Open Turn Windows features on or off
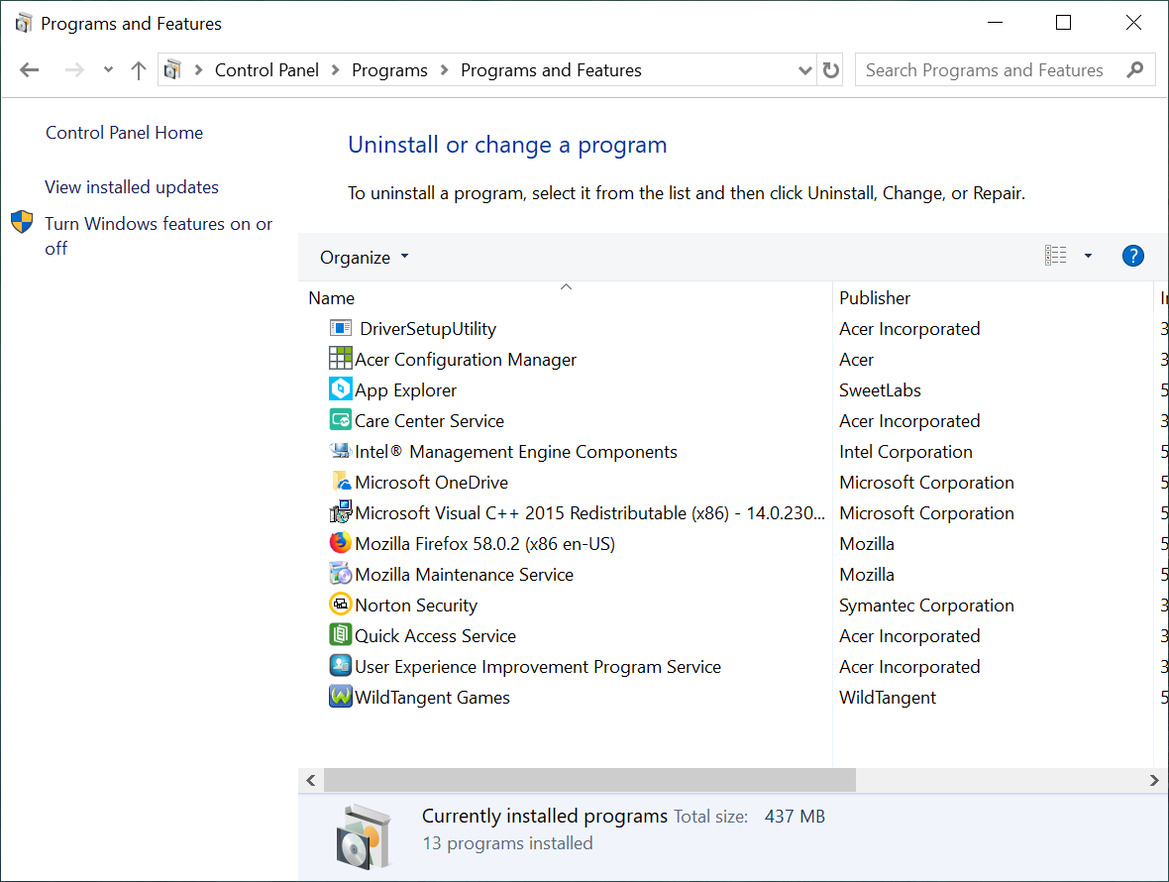Viewport: 1169px width, 882px height. point(158,236)
